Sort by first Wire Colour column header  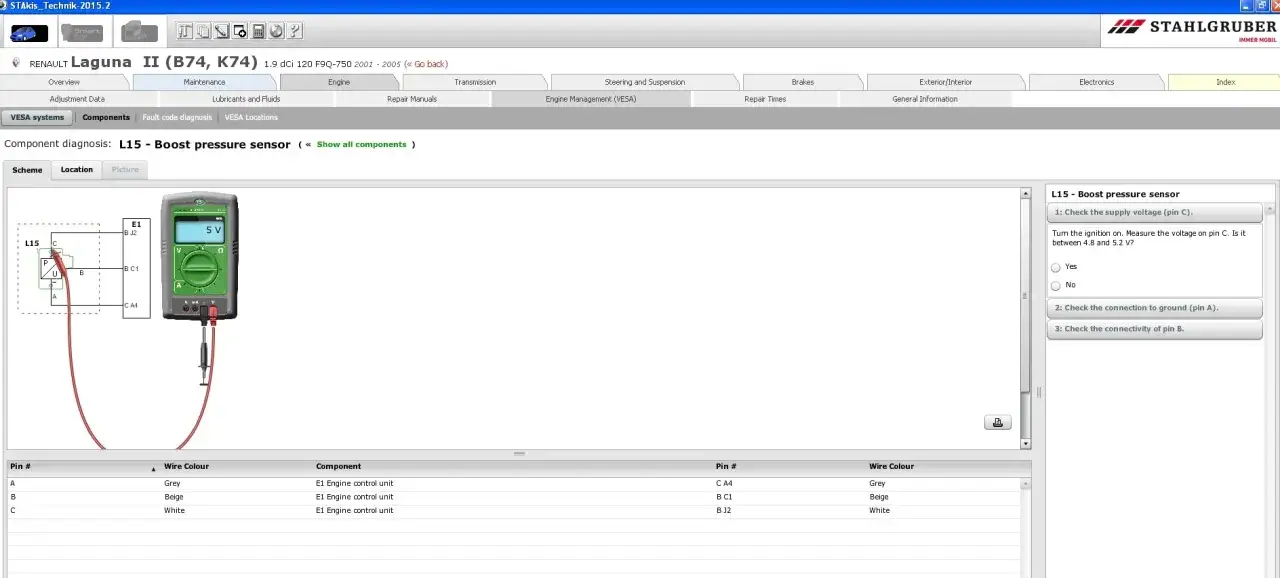[238, 467]
